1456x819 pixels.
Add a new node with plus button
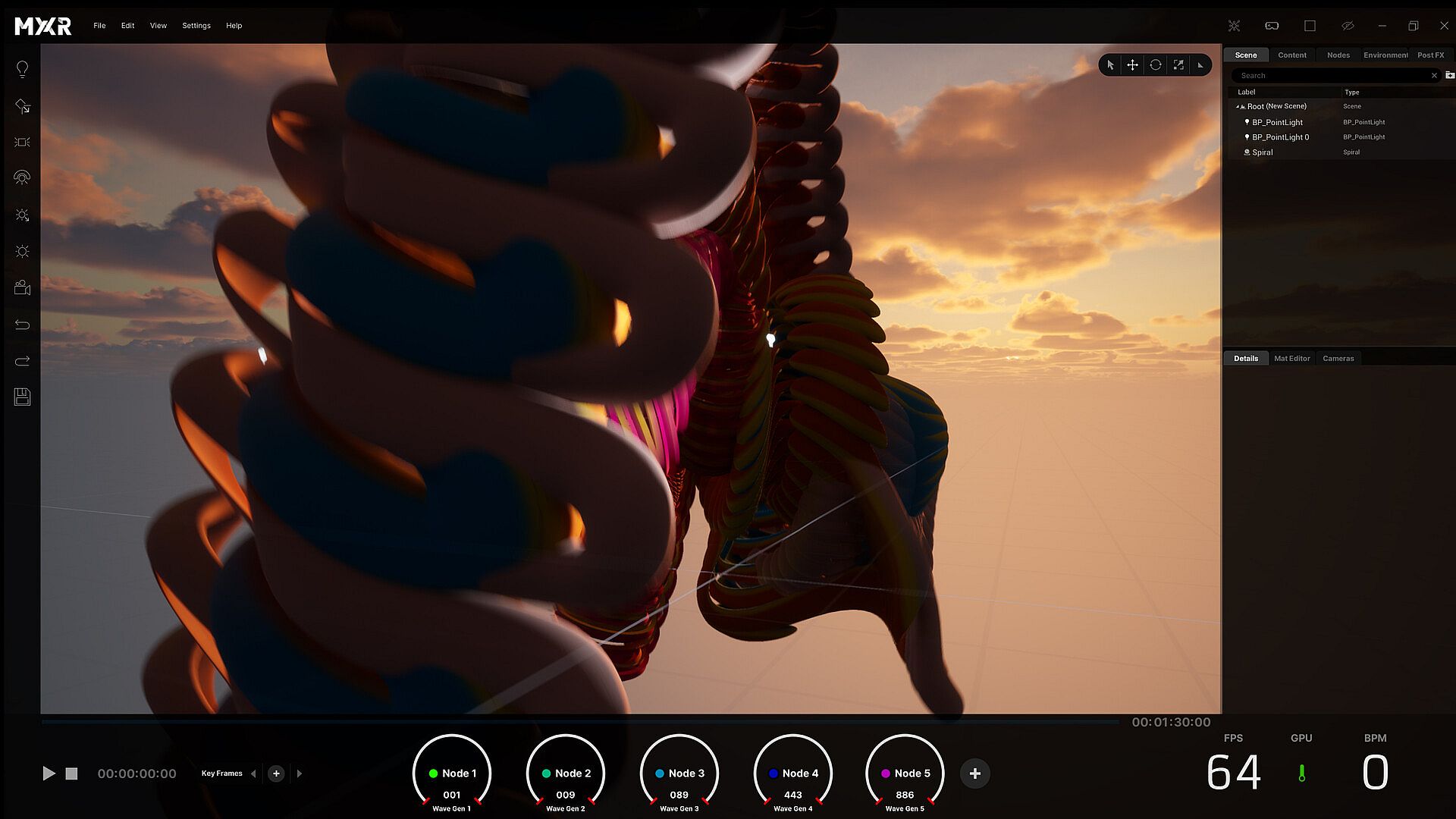(975, 773)
